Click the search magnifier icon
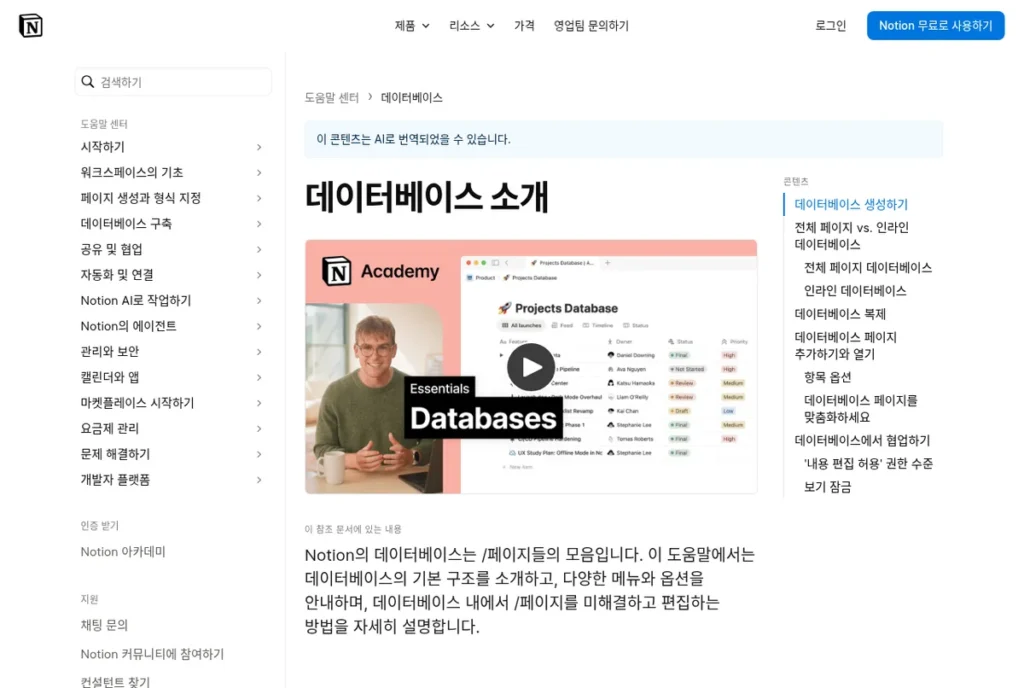The width and height of the screenshot is (1024, 688). (88, 82)
